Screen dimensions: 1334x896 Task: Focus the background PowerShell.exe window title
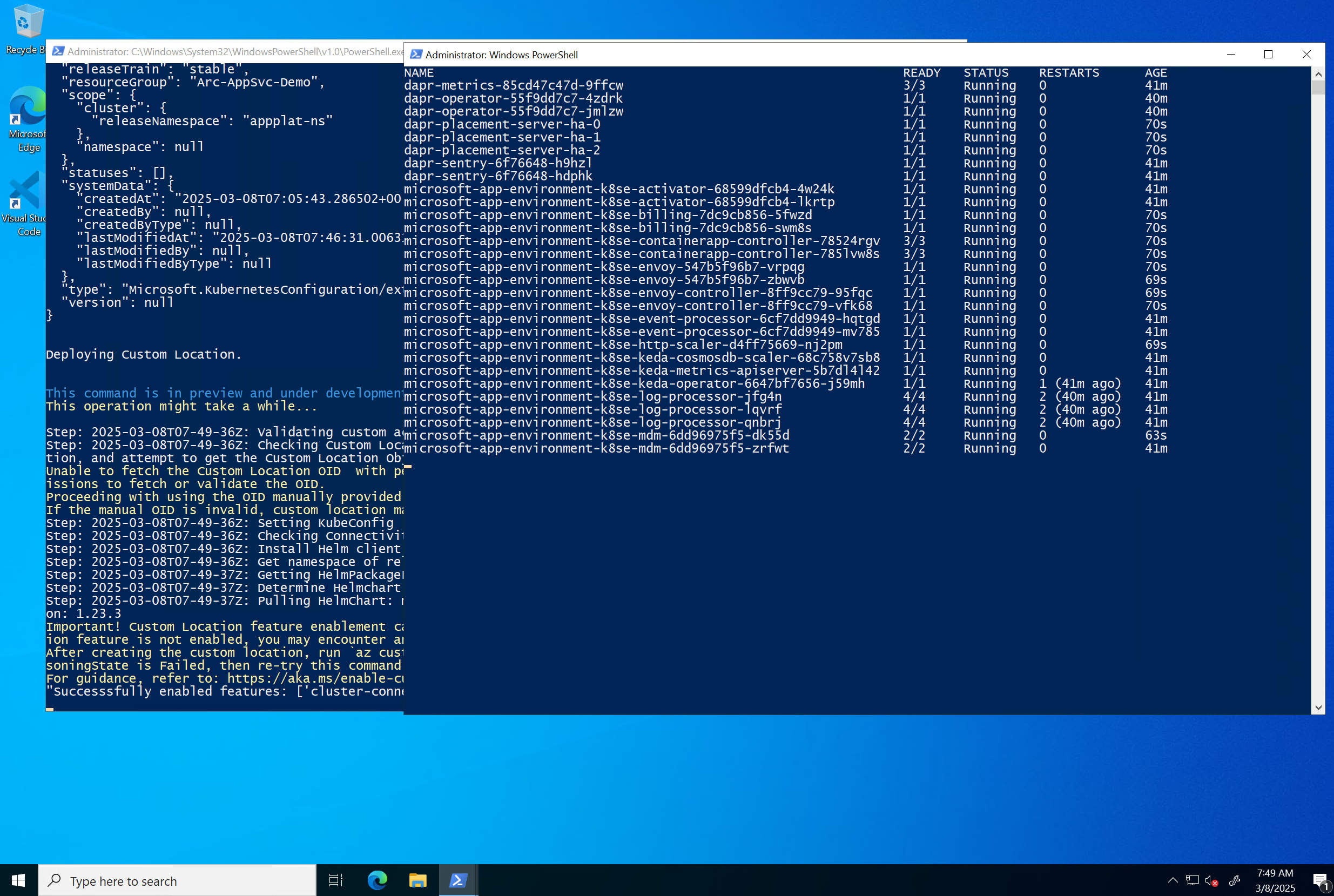point(228,51)
